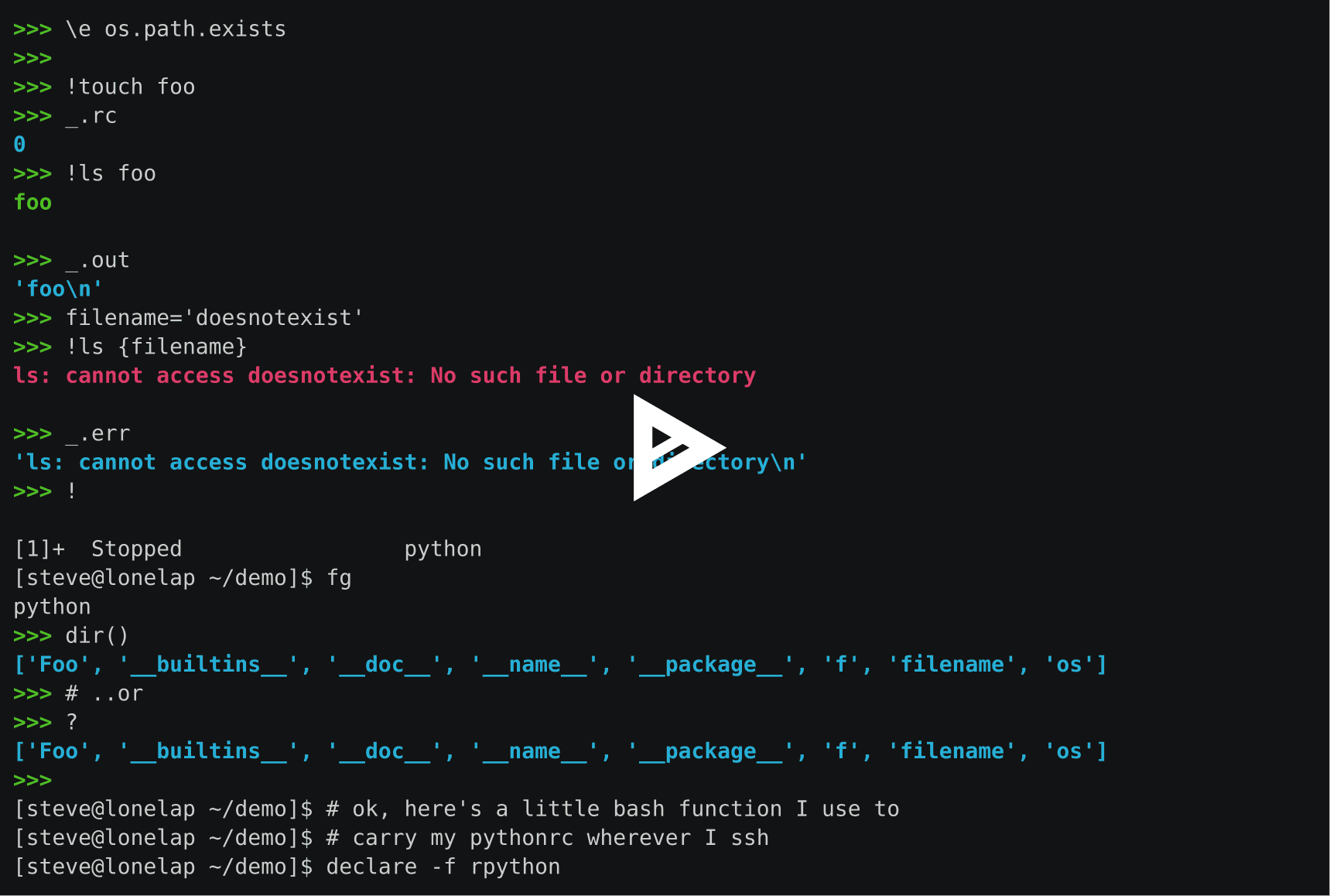This screenshot has width=1330, height=896.
Task: Click the '\e os.path.exists' command line
Action: [x=150, y=29]
